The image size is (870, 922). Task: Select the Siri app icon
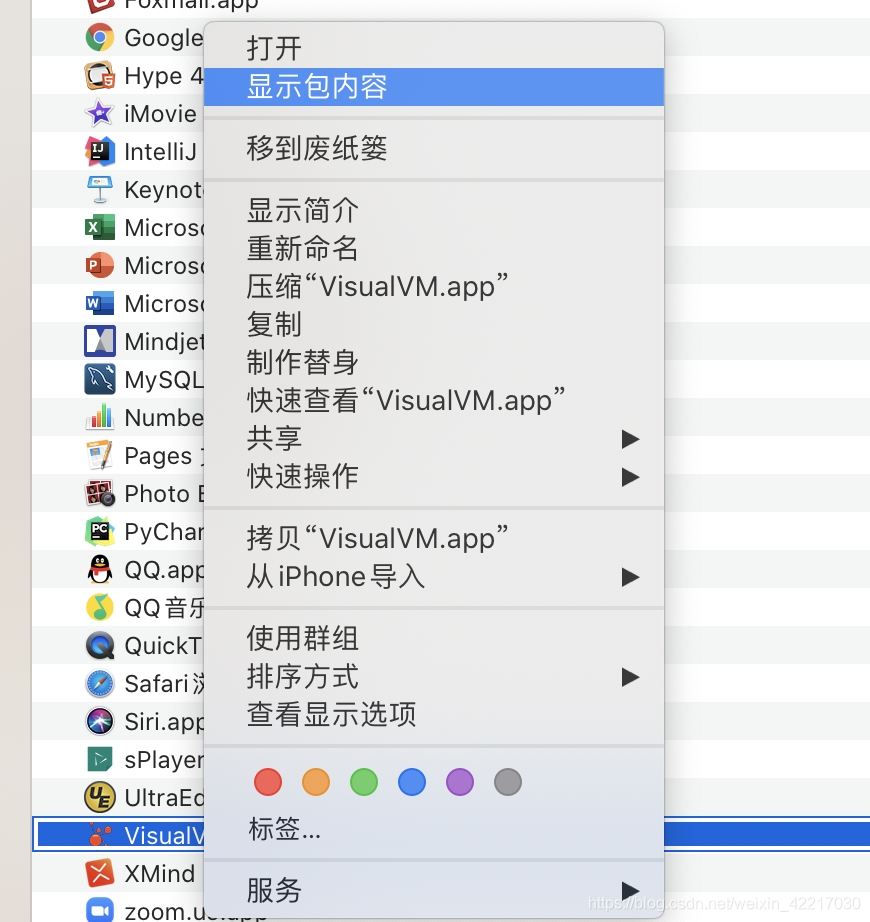tap(100, 721)
